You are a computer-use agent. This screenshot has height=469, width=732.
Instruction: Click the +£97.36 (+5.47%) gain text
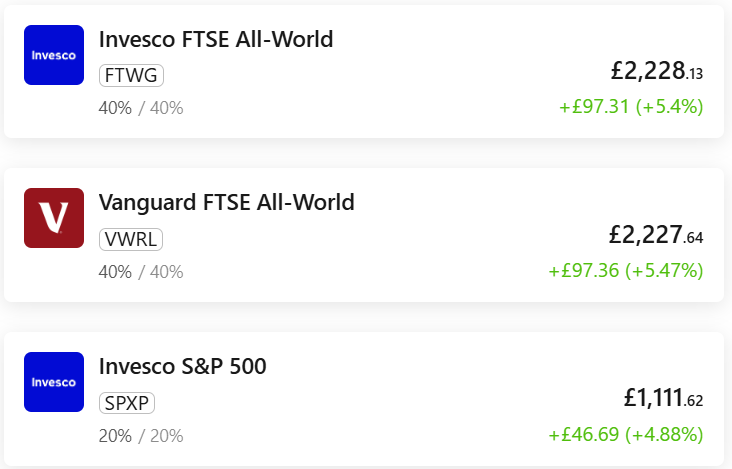(626, 271)
